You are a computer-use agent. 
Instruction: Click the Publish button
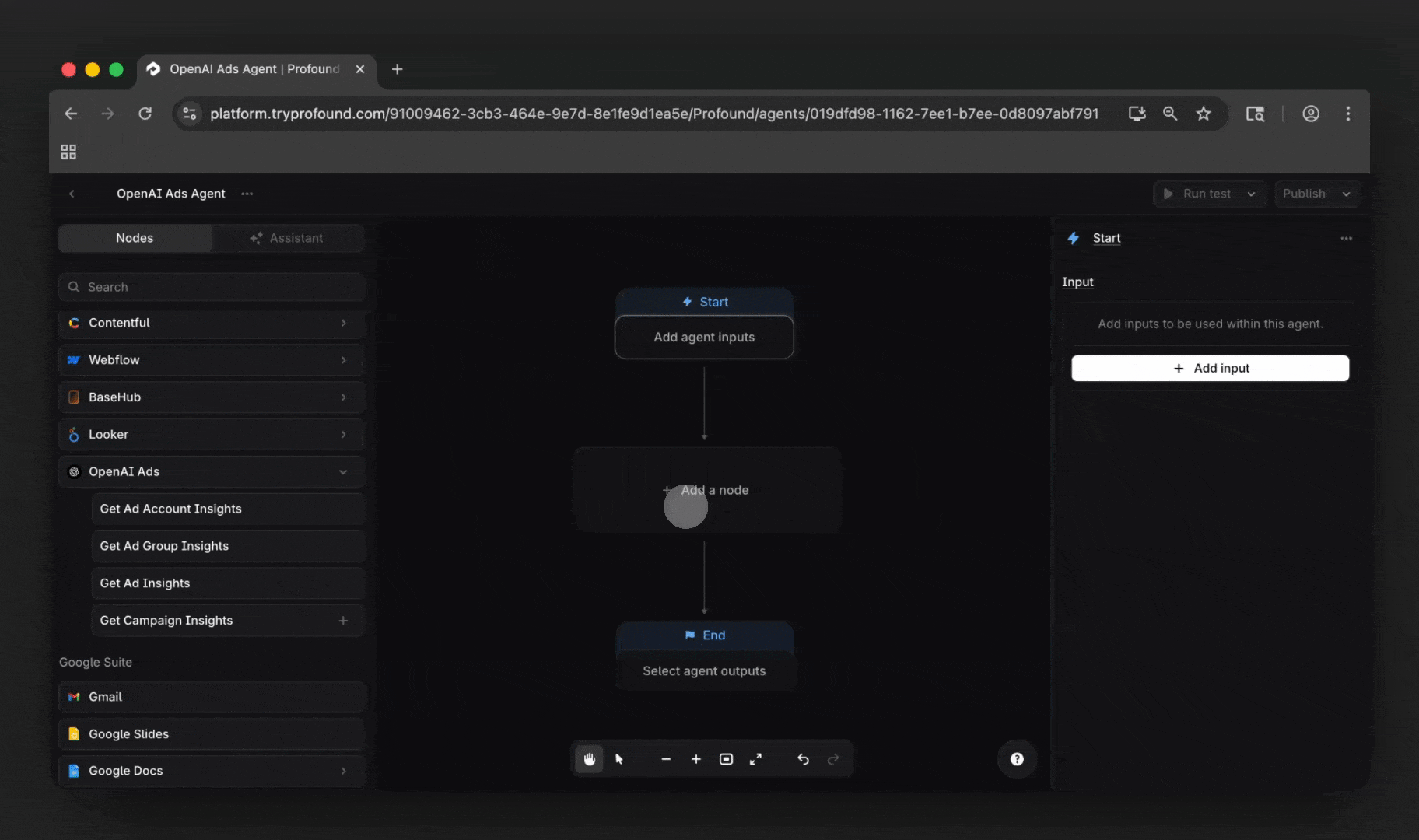pos(1304,194)
